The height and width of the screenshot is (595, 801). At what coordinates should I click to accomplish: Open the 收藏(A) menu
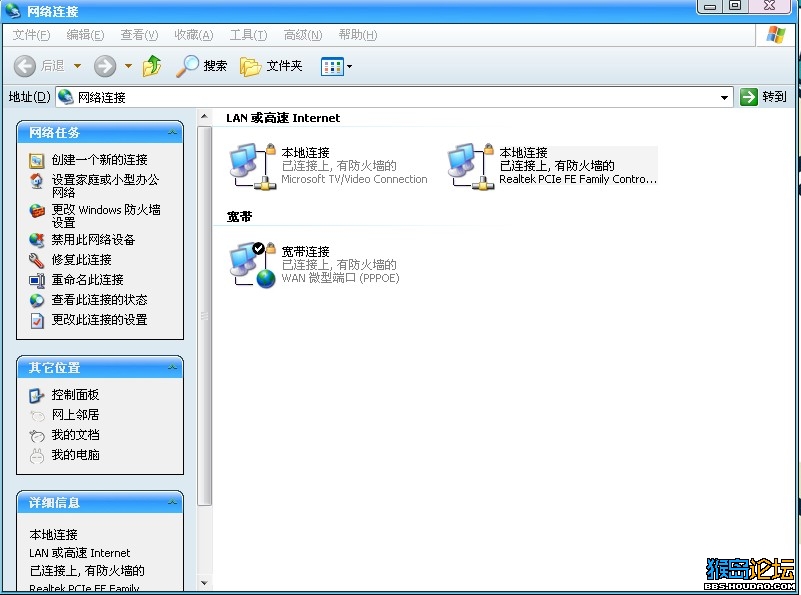coord(194,35)
